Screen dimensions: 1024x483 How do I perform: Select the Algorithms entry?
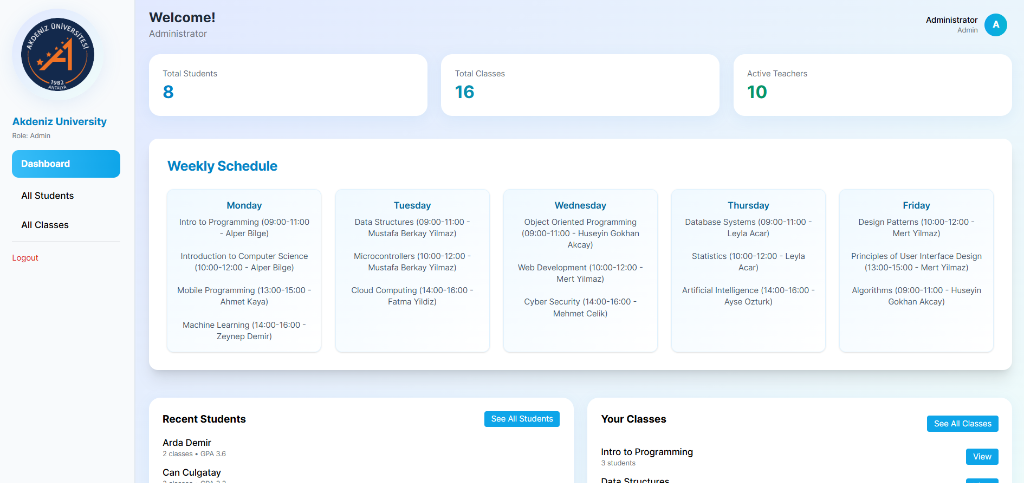pyautogui.click(x=916, y=296)
